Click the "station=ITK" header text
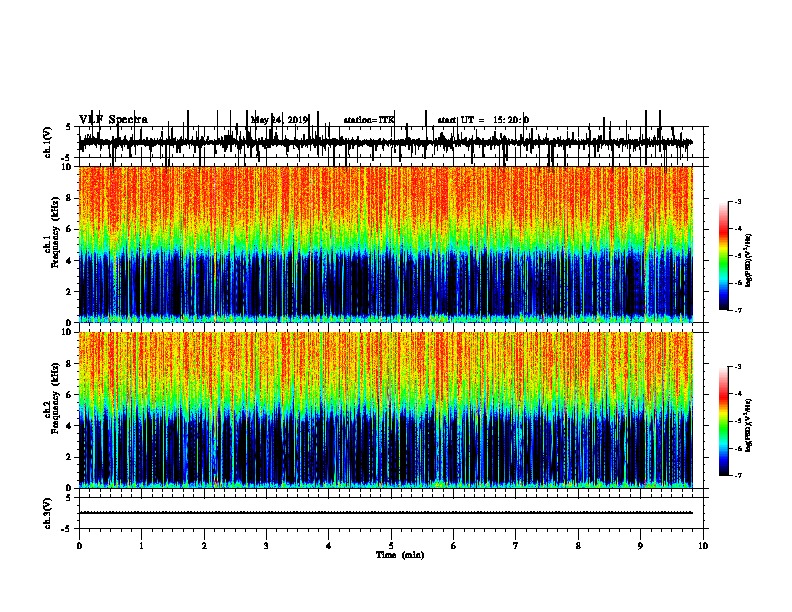792x612 pixels. point(369,120)
